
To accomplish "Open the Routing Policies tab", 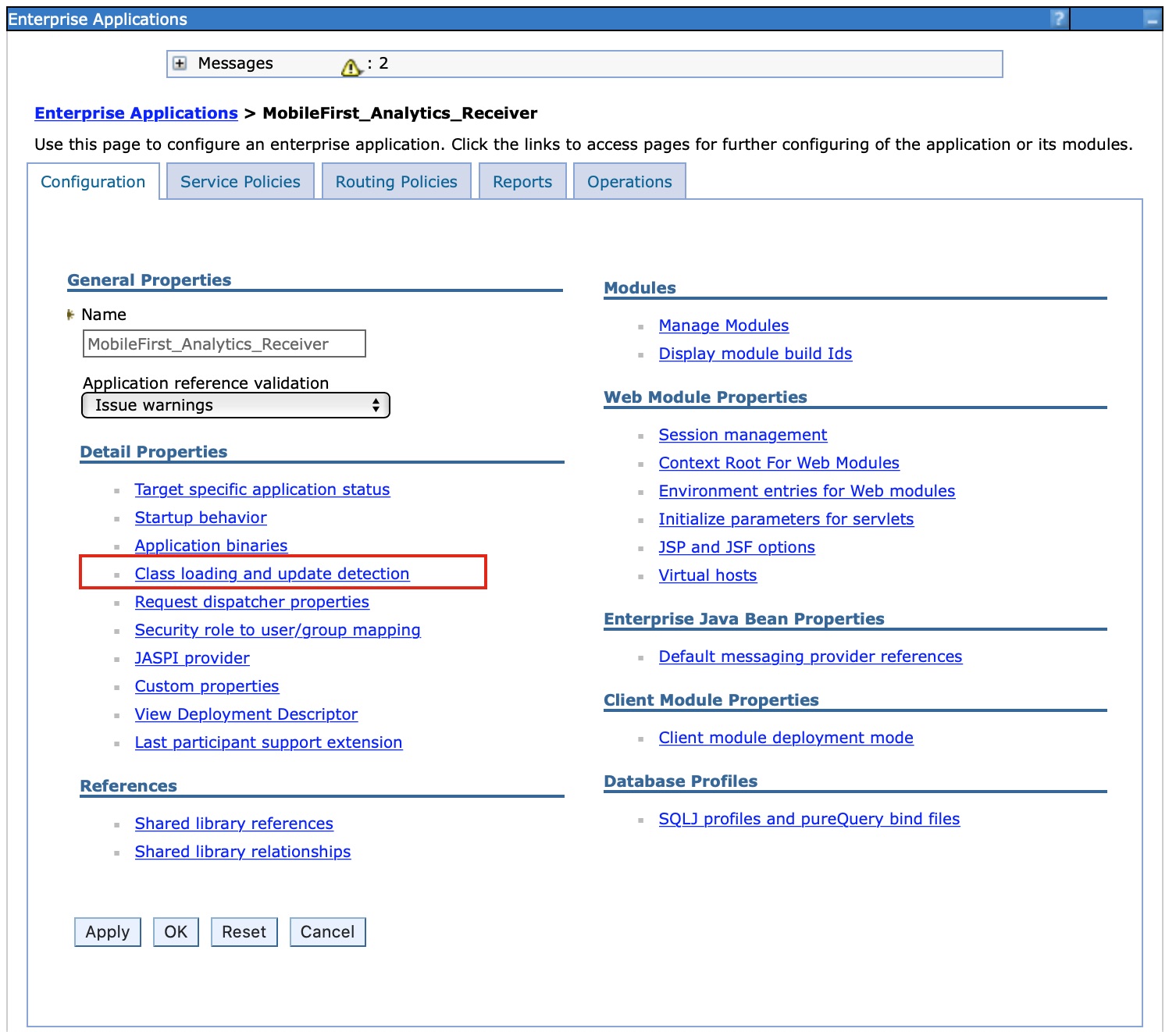I will 397,182.
